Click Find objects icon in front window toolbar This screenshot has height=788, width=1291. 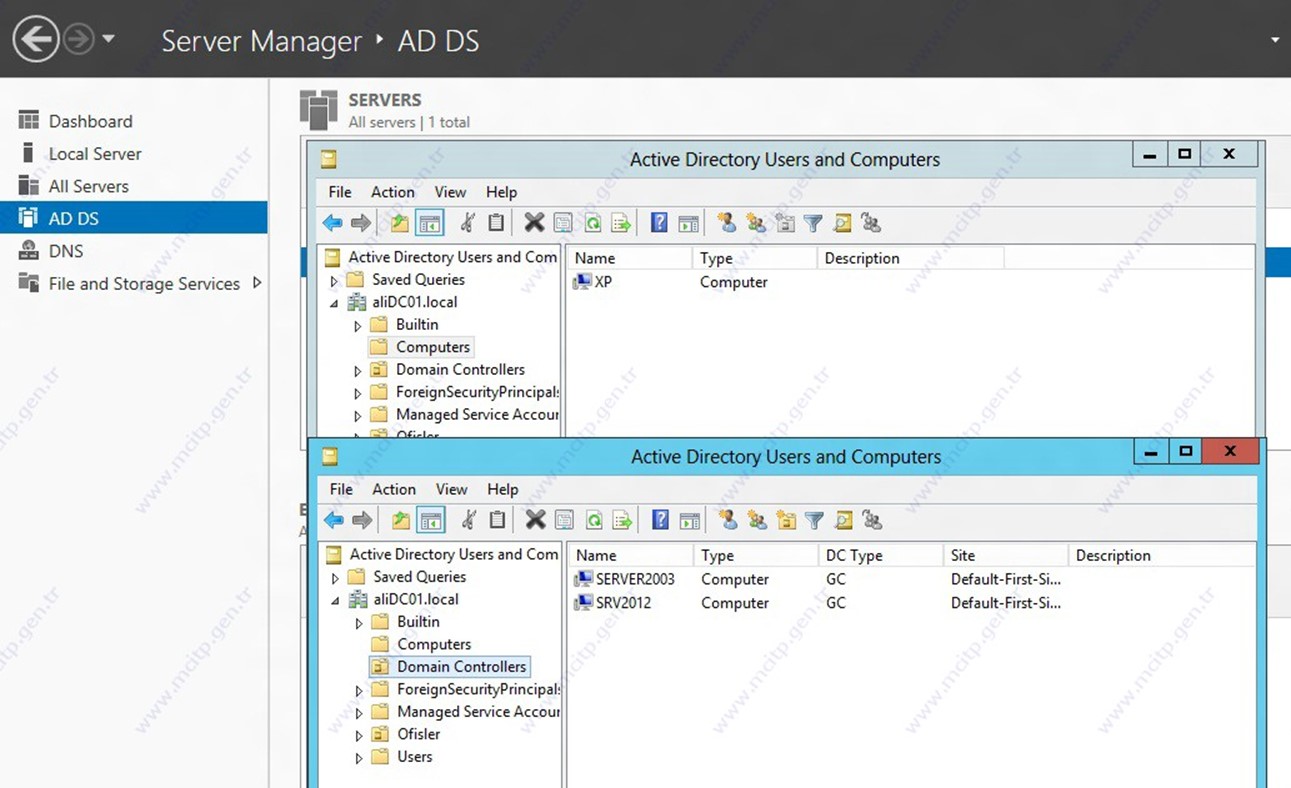click(843, 520)
